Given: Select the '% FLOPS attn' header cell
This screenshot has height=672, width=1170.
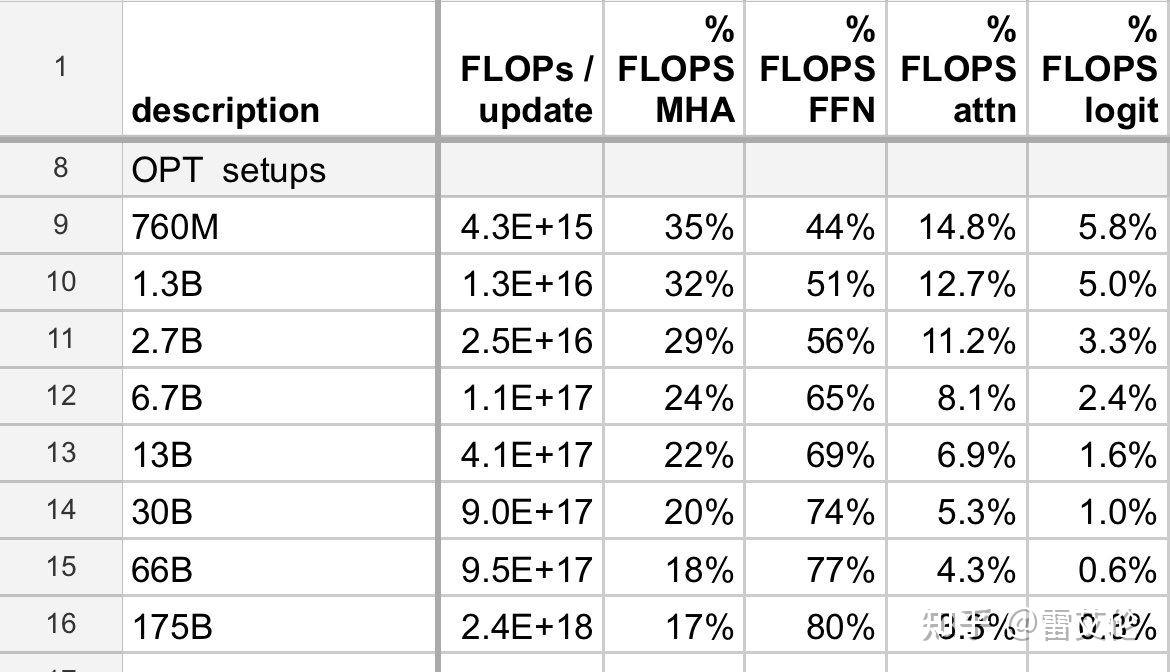Looking at the screenshot, I should (956, 70).
